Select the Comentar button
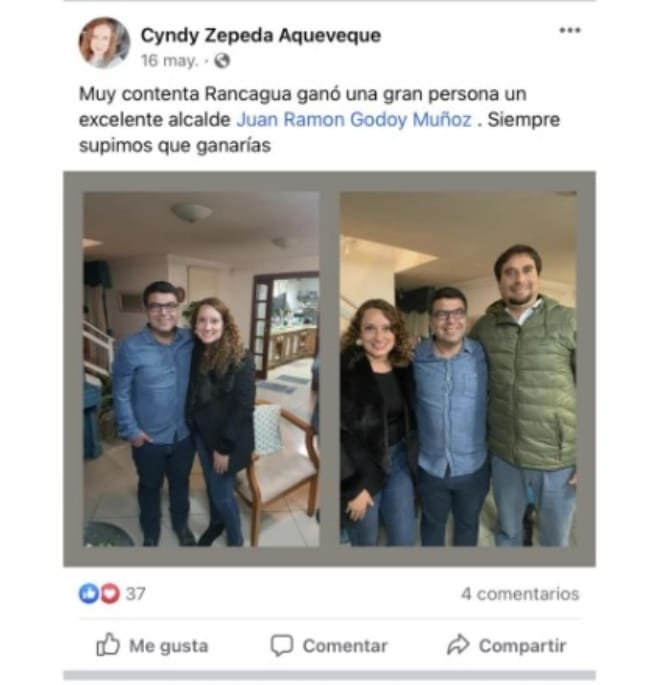 tap(329, 645)
